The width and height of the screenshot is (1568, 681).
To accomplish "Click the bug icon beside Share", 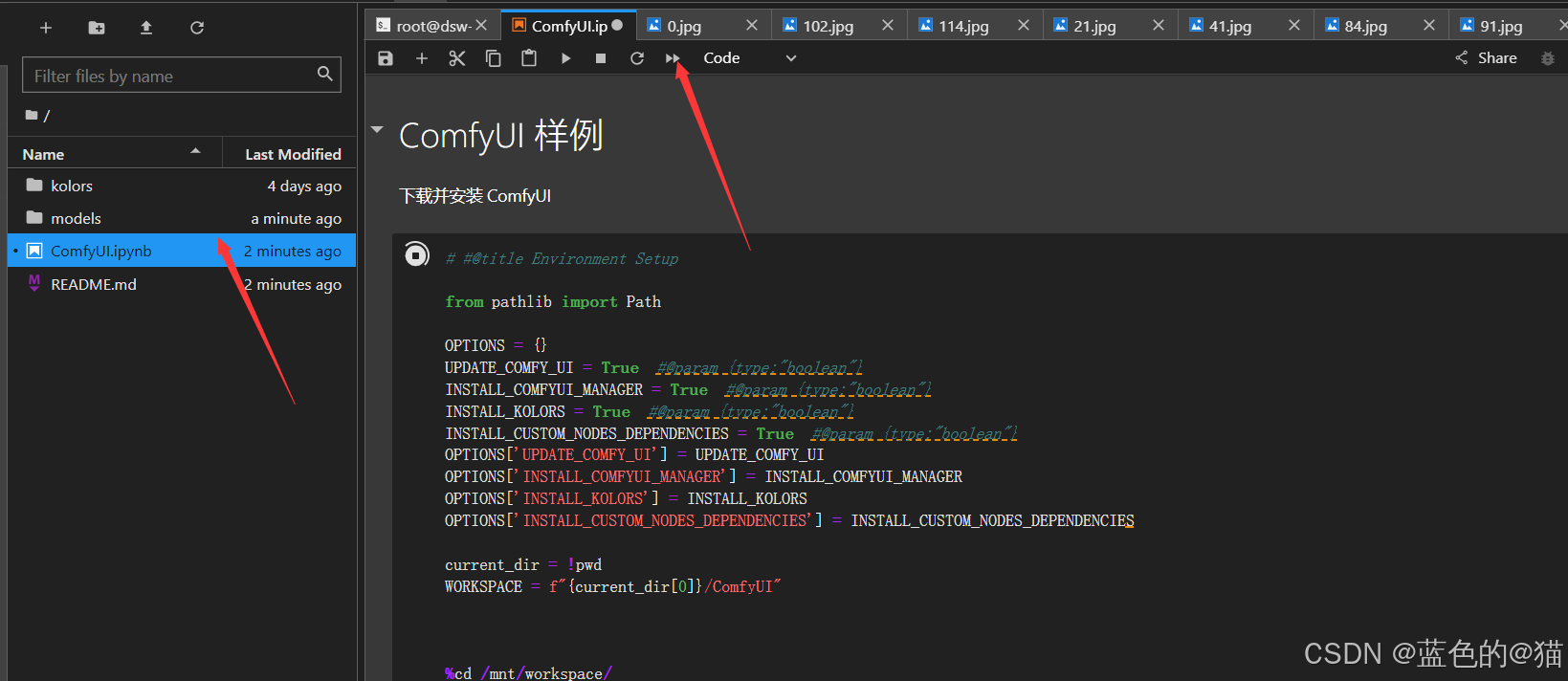I will point(1548,58).
